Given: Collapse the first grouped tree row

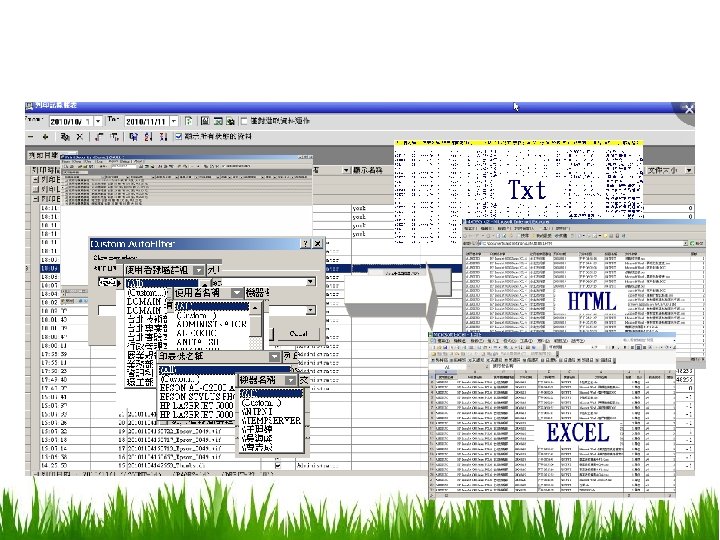Looking at the screenshot, I should tap(36, 180).
